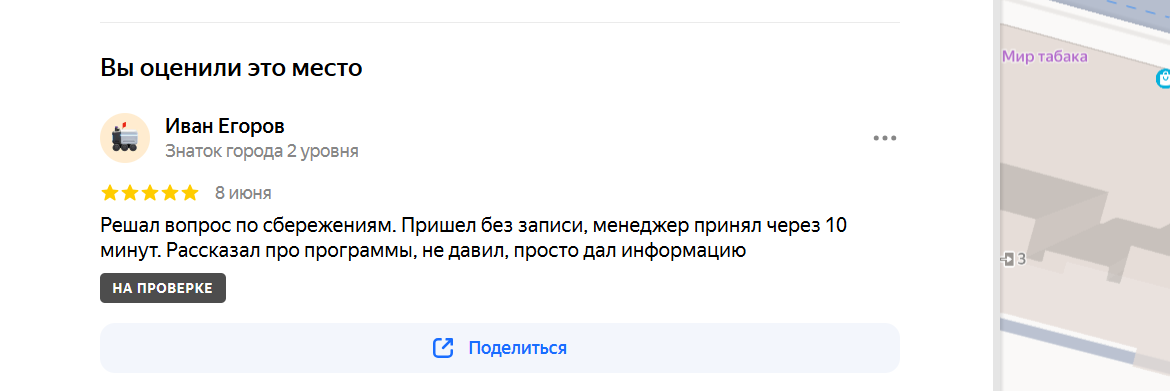Select the blue shop marker on the map
The image size is (1170, 391).
click(1163, 78)
